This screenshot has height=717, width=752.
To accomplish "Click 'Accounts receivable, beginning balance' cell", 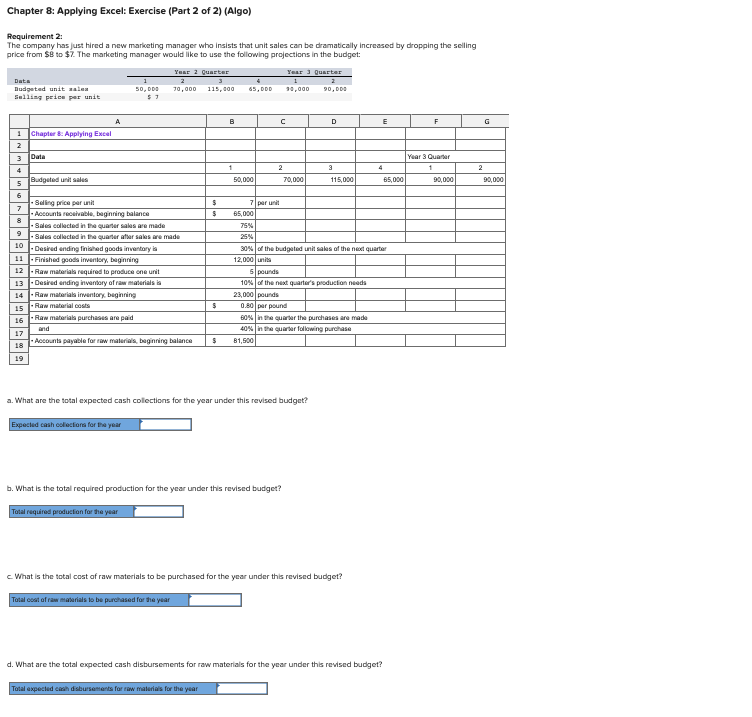I will pyautogui.click(x=118, y=214).
